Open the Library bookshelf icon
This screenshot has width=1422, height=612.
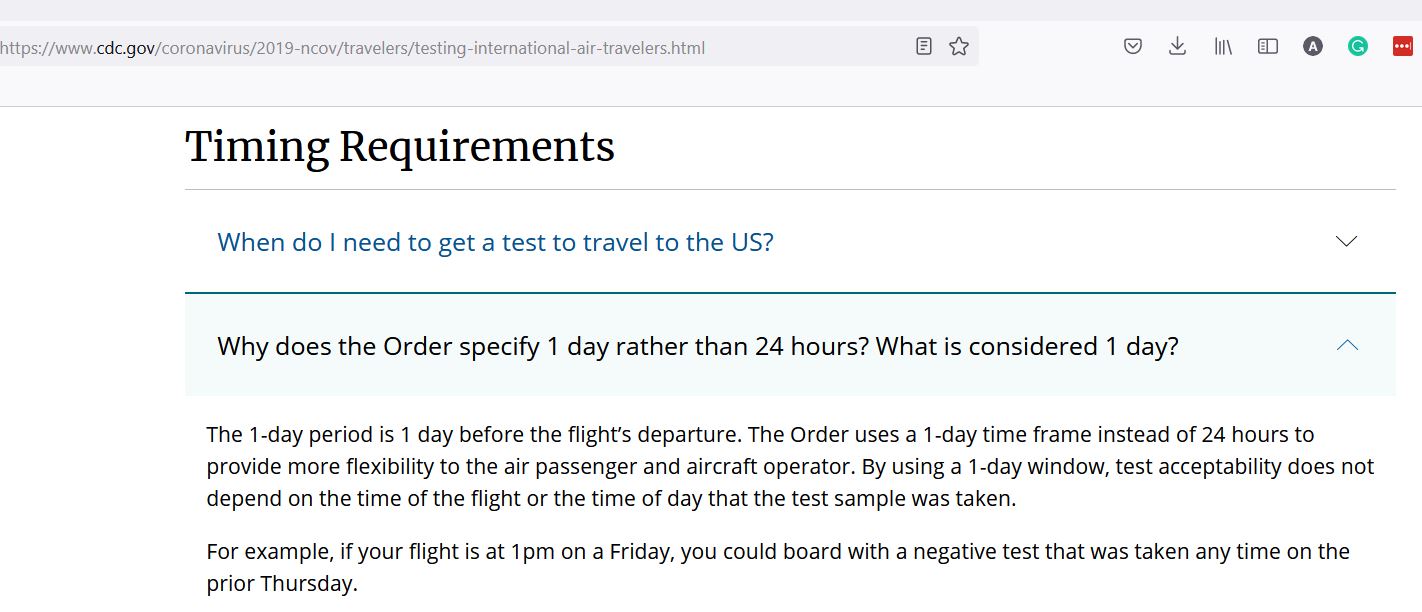pyautogui.click(x=1223, y=46)
